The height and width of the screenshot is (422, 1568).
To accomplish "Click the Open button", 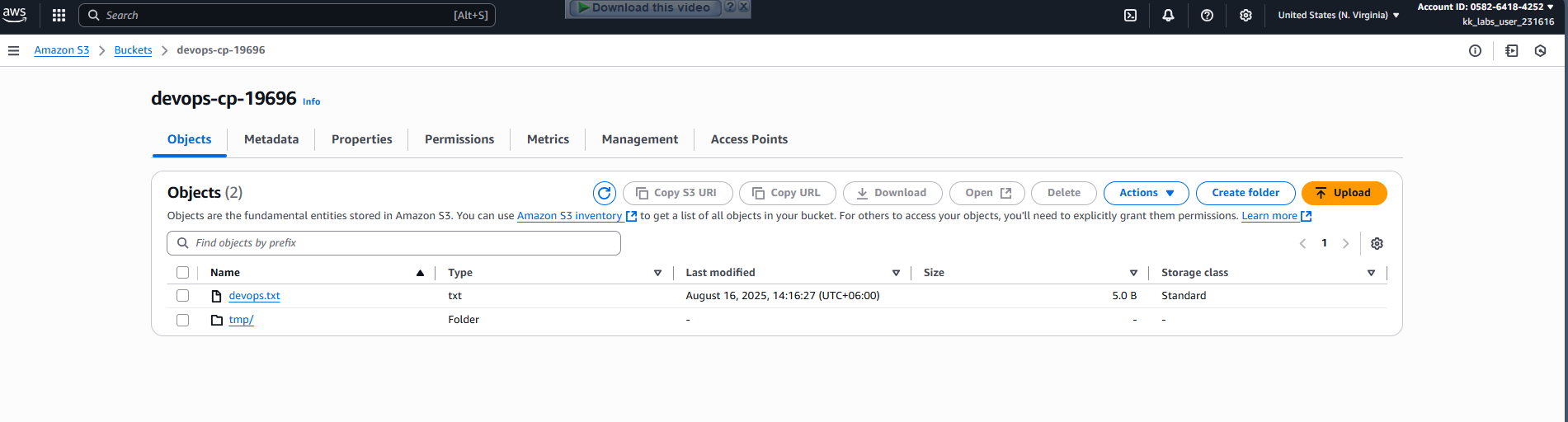I will tap(986, 193).
